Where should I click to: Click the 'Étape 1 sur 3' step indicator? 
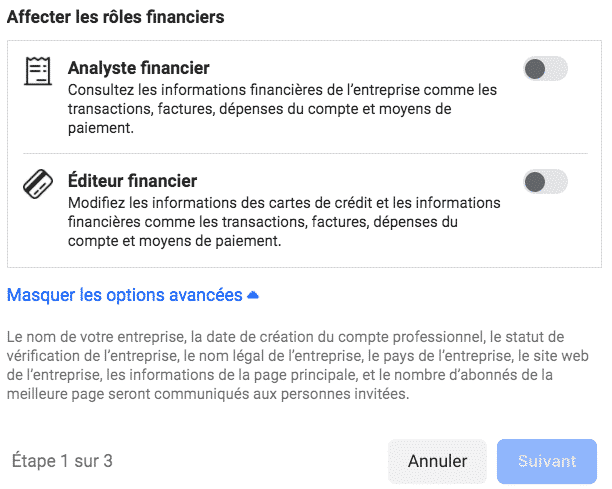(62, 461)
